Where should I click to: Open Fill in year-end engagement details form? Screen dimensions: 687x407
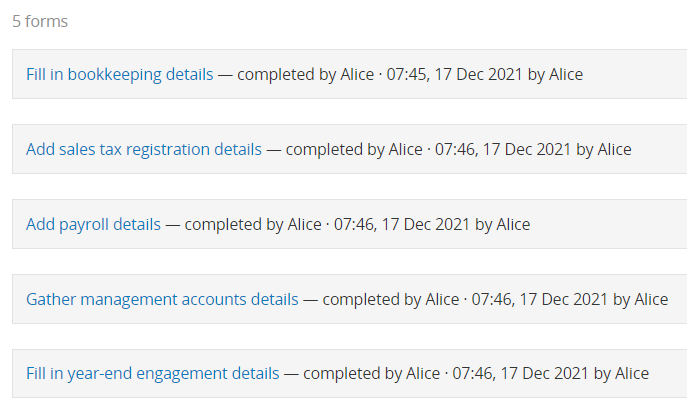pyautogui.click(x=152, y=373)
